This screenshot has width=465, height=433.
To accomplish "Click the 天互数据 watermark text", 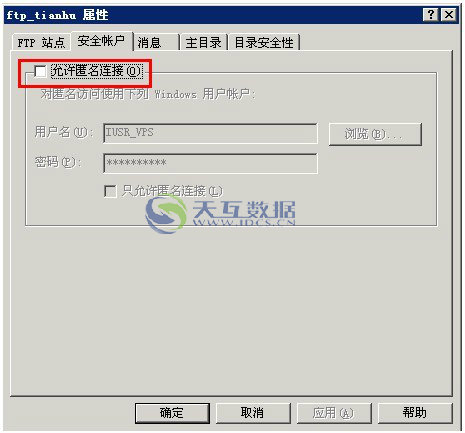I will [244, 209].
